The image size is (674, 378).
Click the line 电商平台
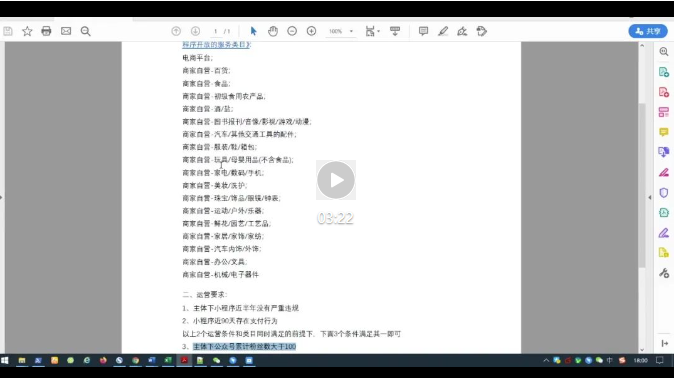tap(197, 58)
